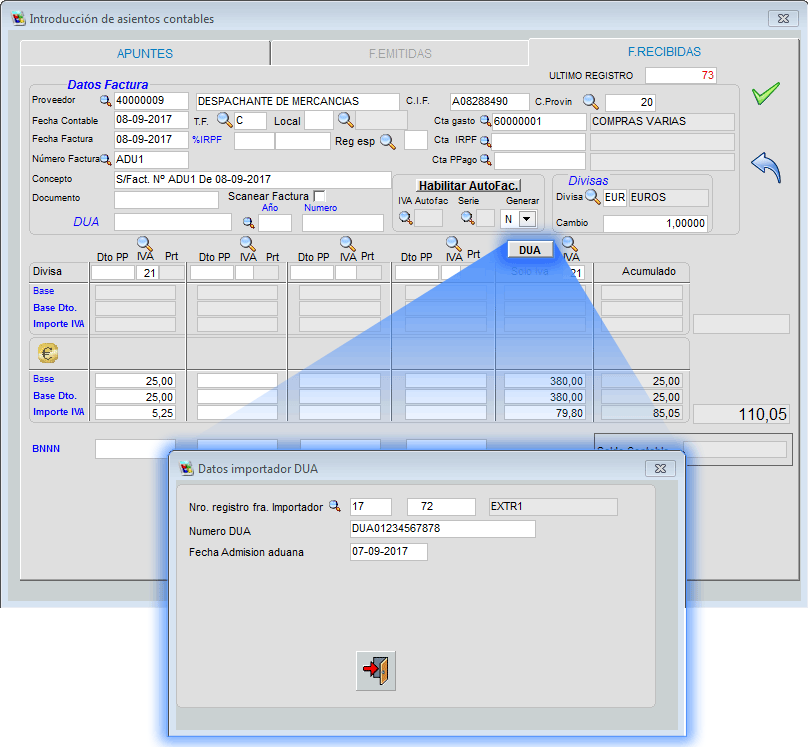Search currencies with the Divisa magnifier
This screenshot has width=808, height=747.
pos(593,197)
